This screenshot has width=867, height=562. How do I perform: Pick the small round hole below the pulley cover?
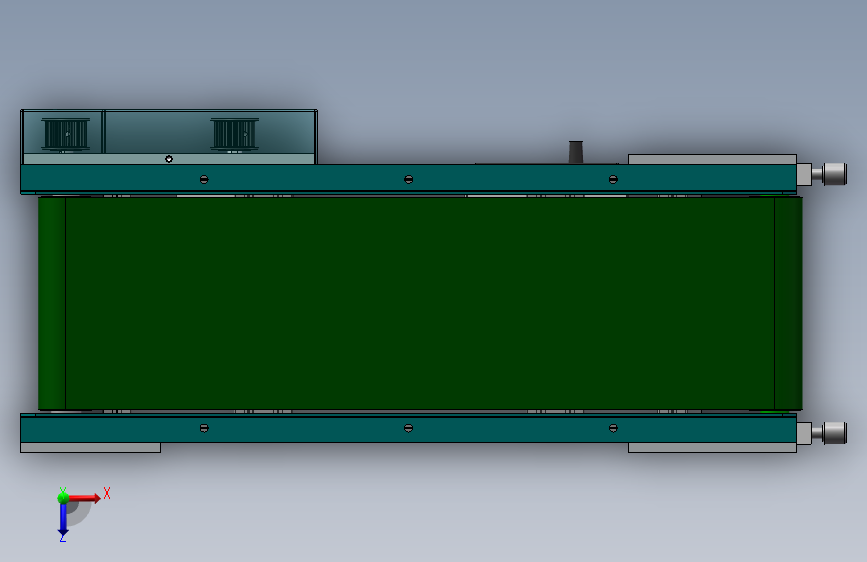click(x=169, y=159)
